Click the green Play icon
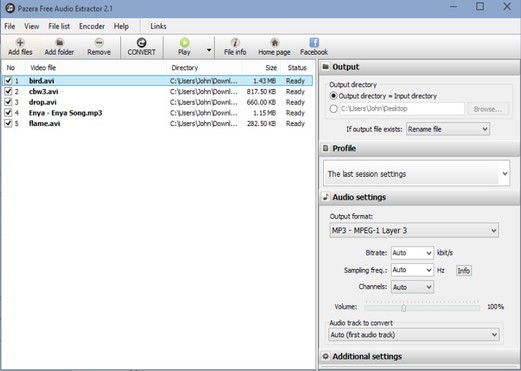Viewport: 521px width, 371px height. click(184, 42)
